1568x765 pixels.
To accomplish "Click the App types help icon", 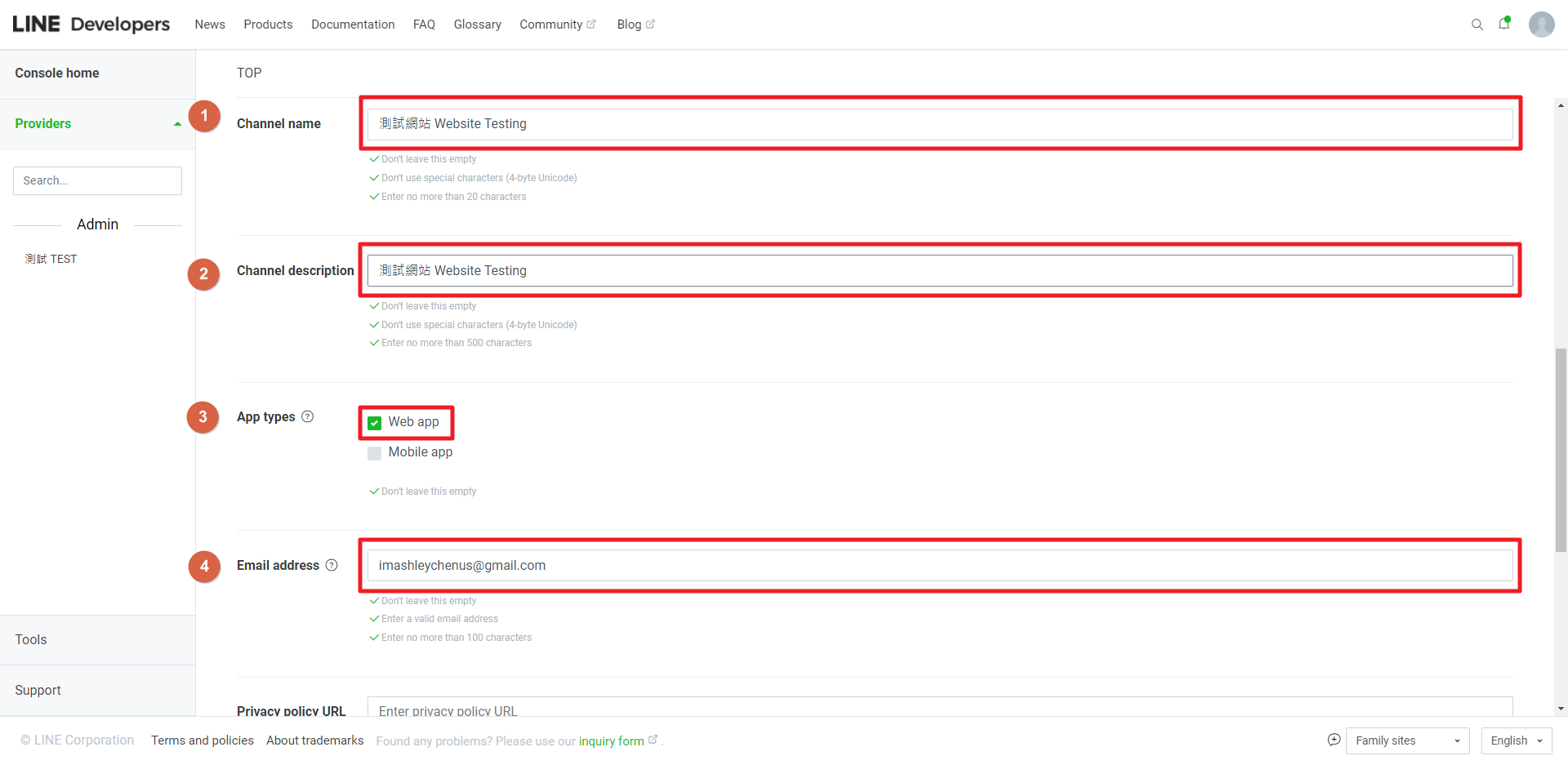I will pos(308,416).
